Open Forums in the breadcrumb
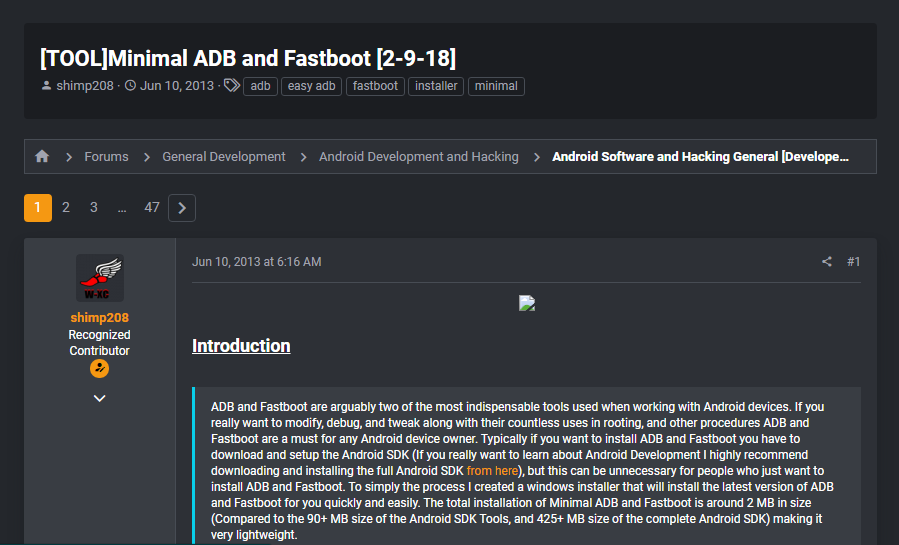The image size is (899, 545). coord(106,156)
